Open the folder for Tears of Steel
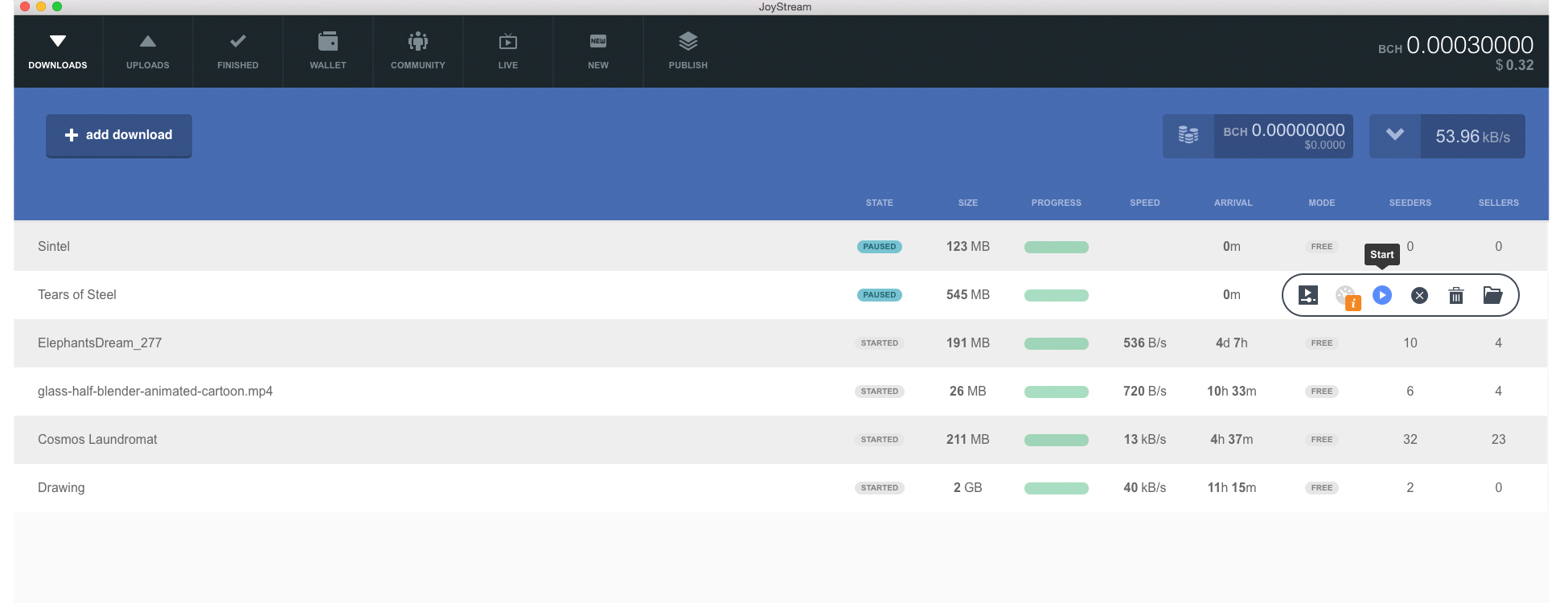Screen dimensions: 1568x603 click(x=1493, y=295)
